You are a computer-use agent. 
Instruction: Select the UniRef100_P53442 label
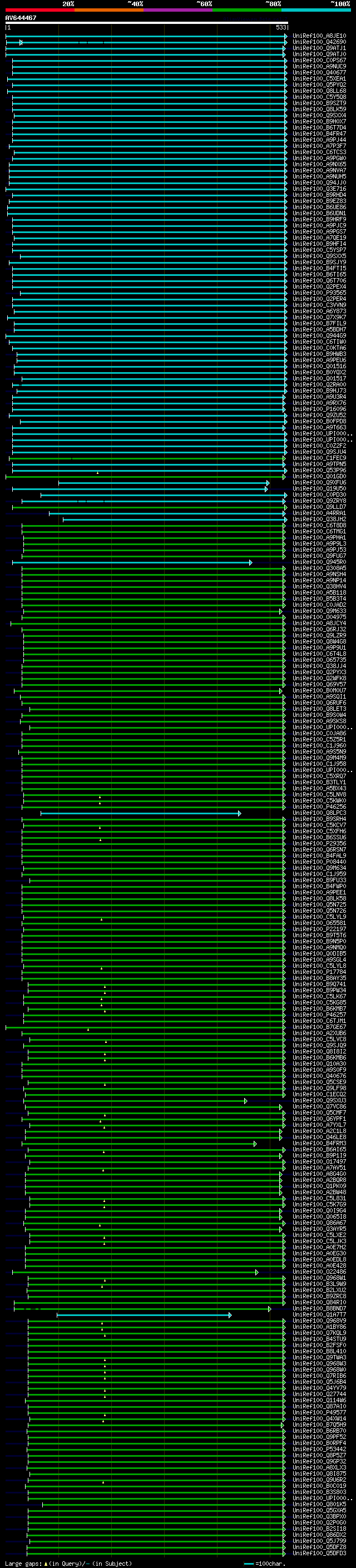319,1450
